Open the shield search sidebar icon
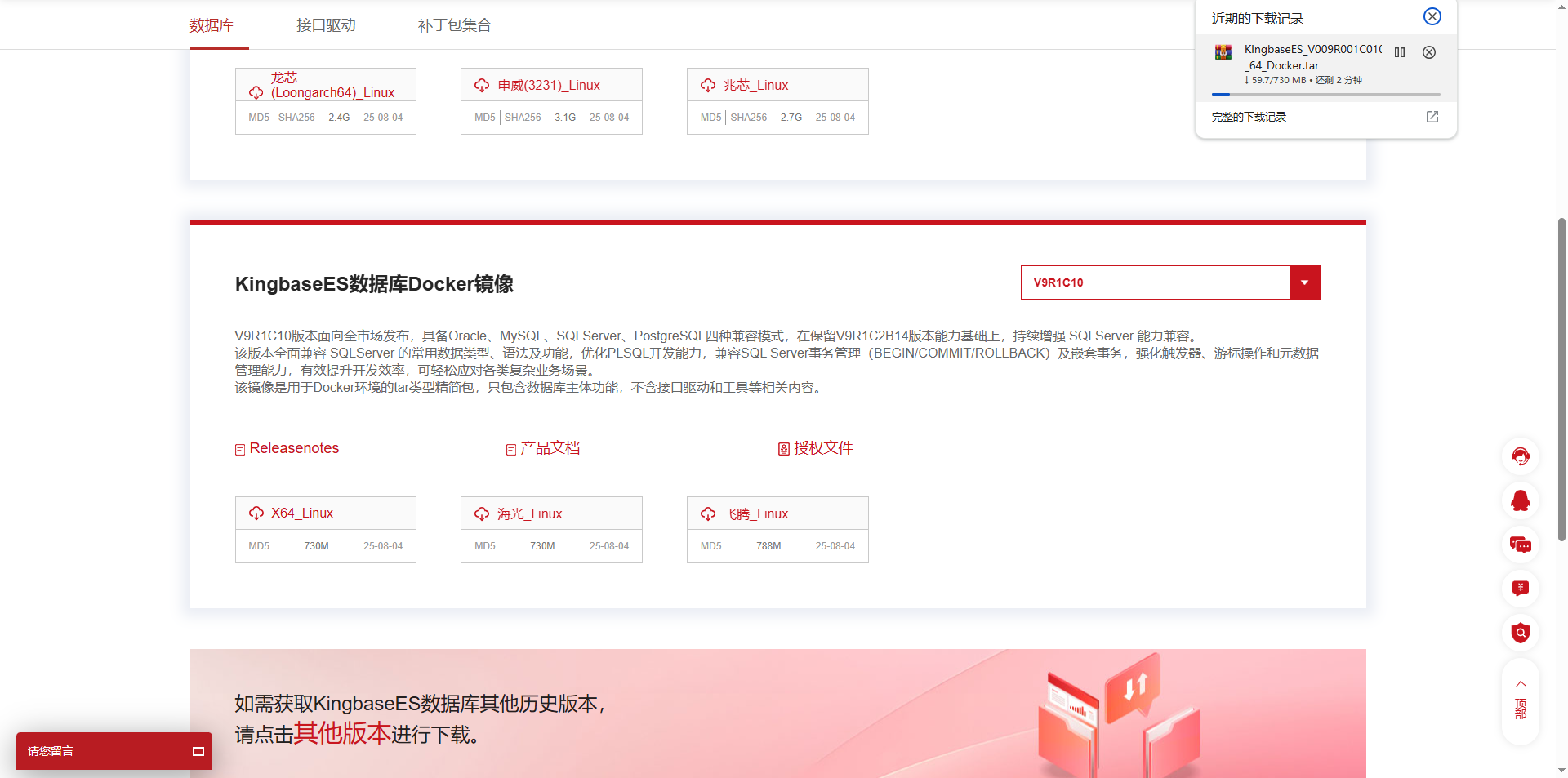 (x=1521, y=633)
